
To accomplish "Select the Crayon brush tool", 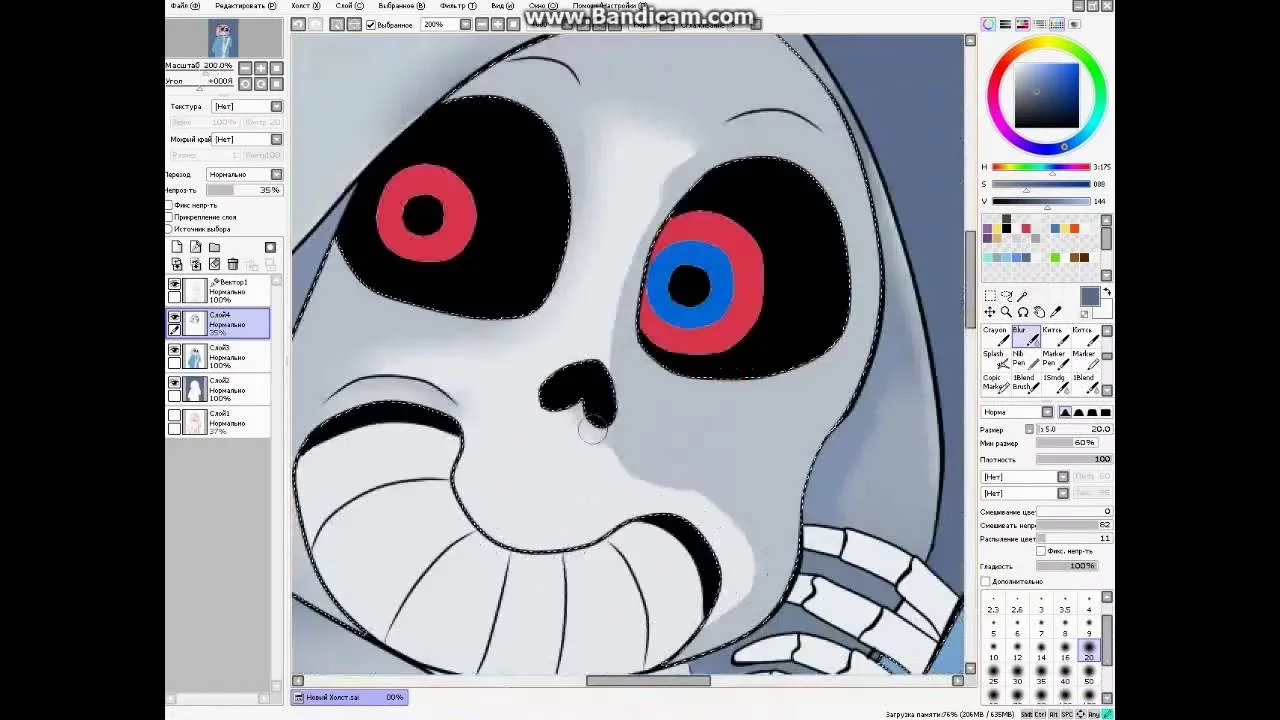I will 996,336.
